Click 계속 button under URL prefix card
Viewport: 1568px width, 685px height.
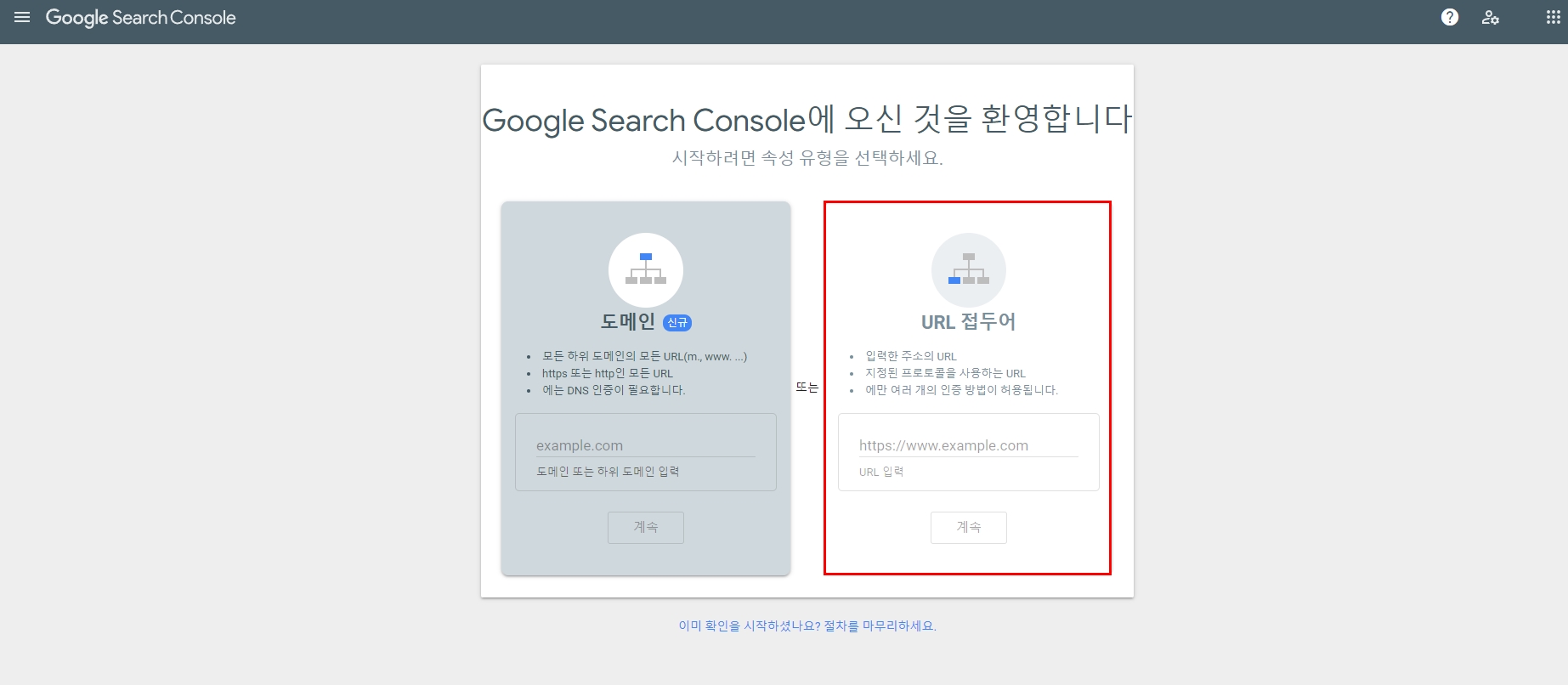[969, 527]
